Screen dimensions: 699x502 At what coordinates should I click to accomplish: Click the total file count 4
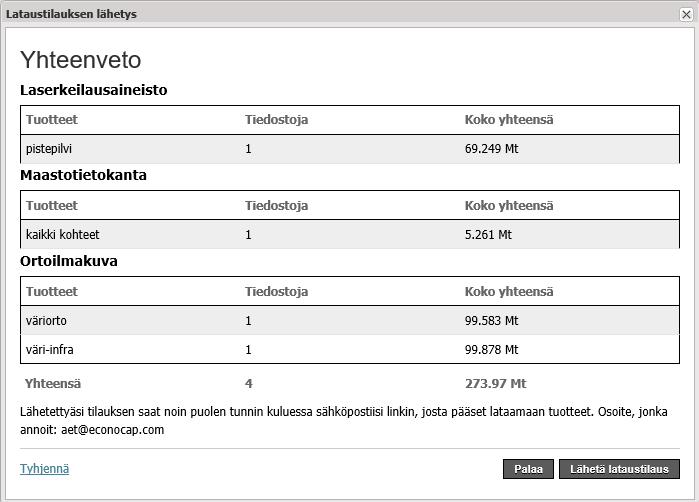click(249, 383)
